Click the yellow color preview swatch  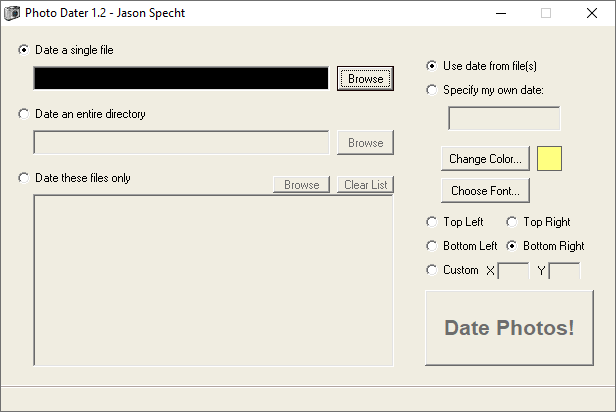(549, 159)
